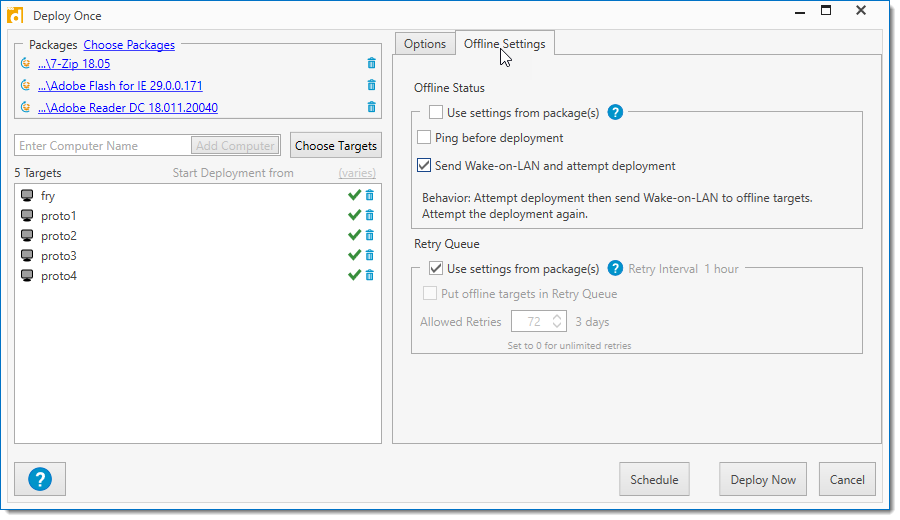Open the (varies) start deployment option
Viewport: 900px width, 520px height.
click(x=357, y=173)
